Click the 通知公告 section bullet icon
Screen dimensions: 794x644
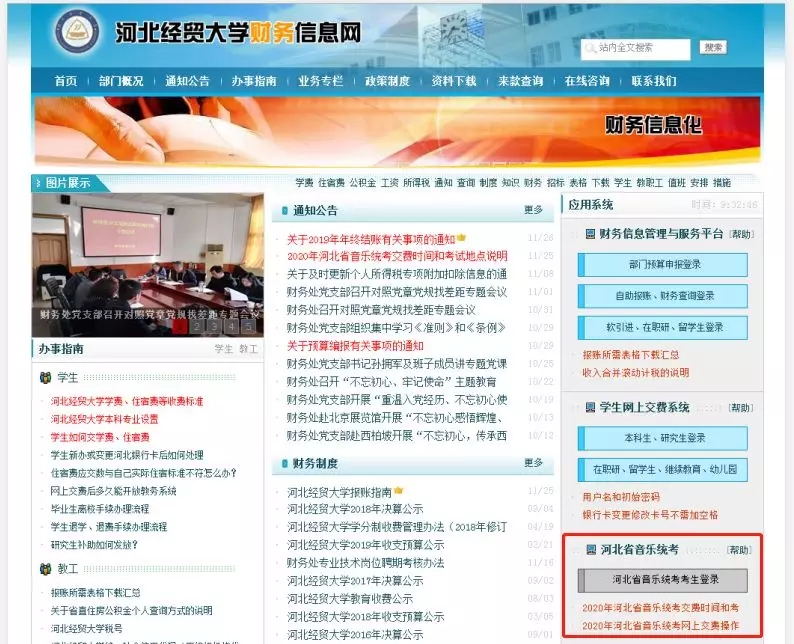coord(285,211)
